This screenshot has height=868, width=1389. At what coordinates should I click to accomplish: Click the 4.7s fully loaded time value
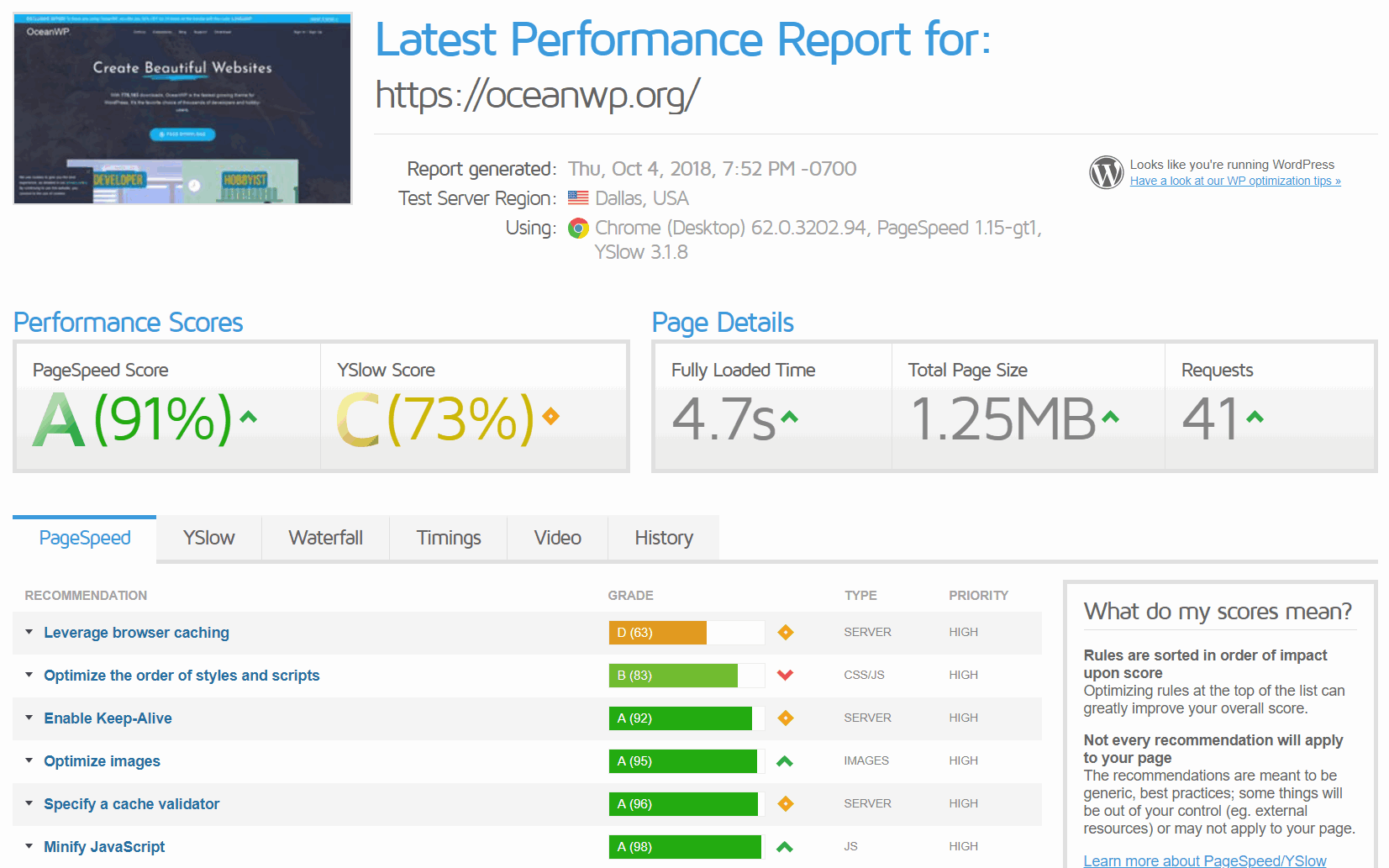click(723, 418)
